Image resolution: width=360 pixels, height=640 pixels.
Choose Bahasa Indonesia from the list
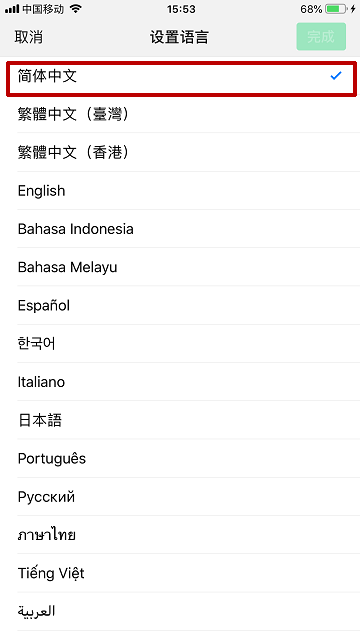[180, 229]
